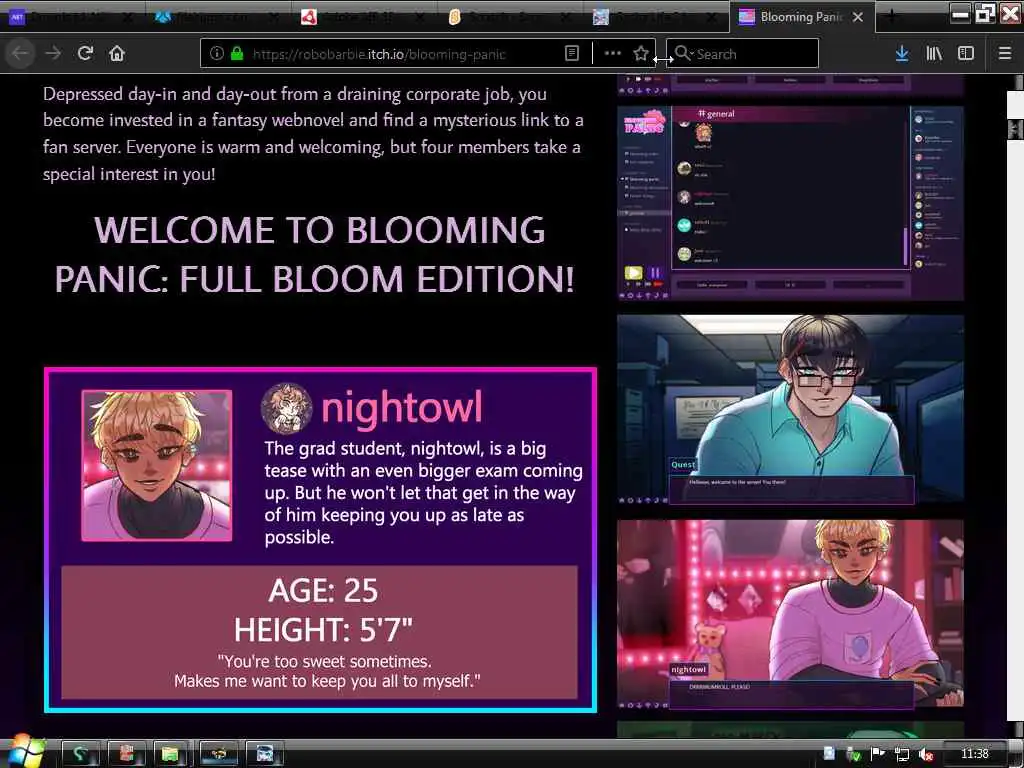The width and height of the screenshot is (1024, 768).
Task: Click the 'AGE: 25' text
Action: click(x=323, y=590)
